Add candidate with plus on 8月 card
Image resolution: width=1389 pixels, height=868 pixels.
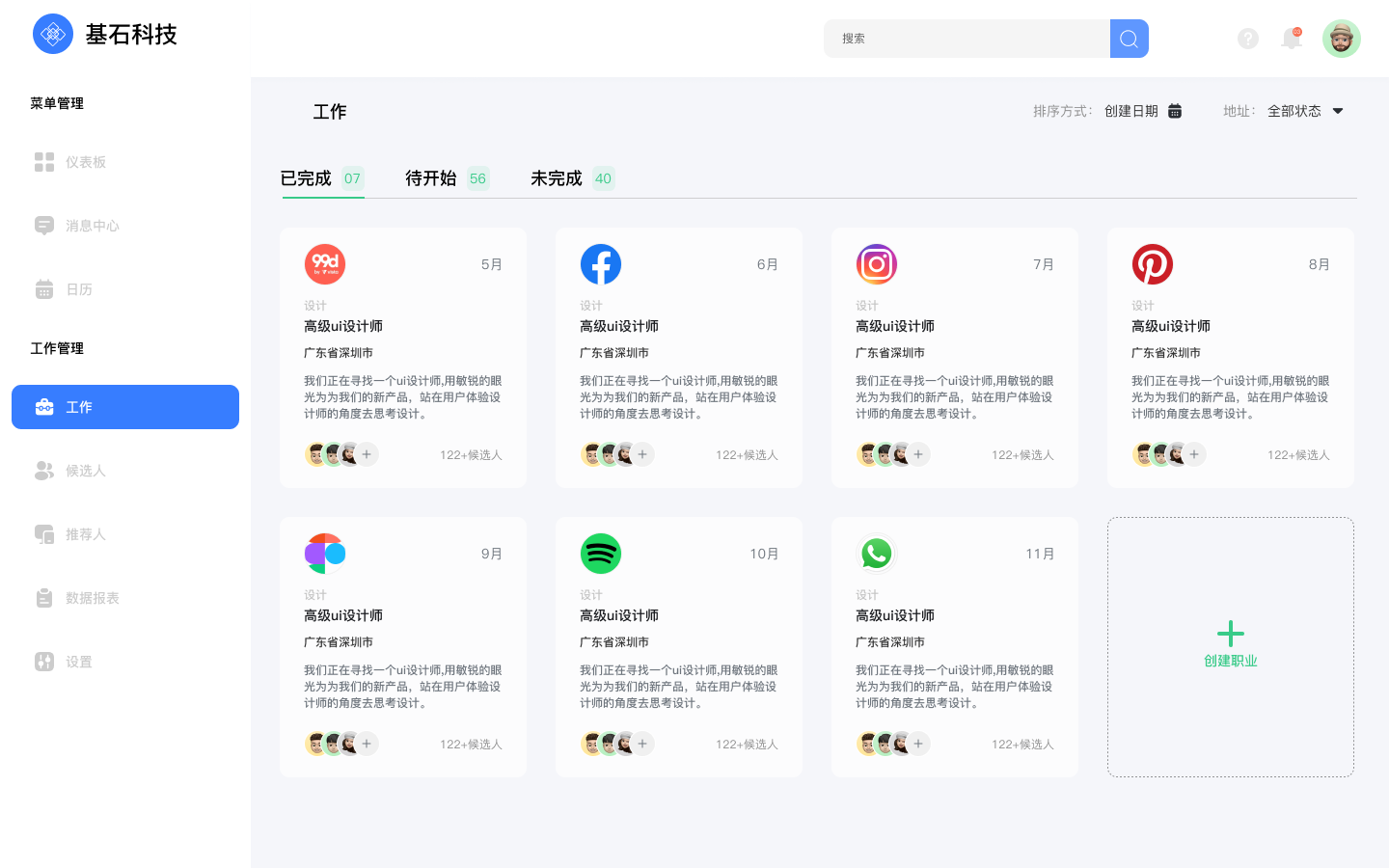click(1194, 454)
